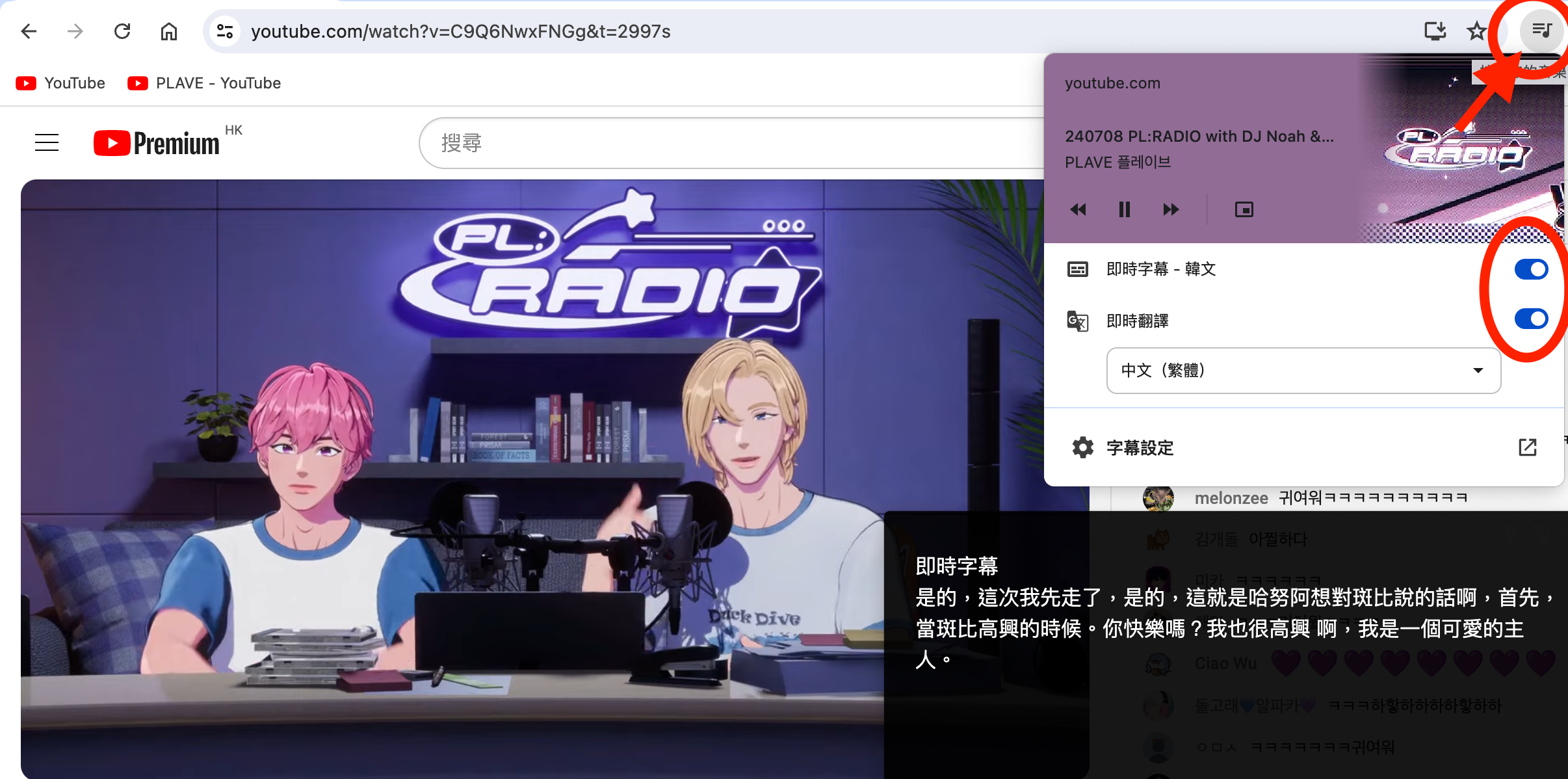The height and width of the screenshot is (779, 1568).
Task: Click the media title 240708 PL:RADIO with DJ Noah
Action: 1199,137
